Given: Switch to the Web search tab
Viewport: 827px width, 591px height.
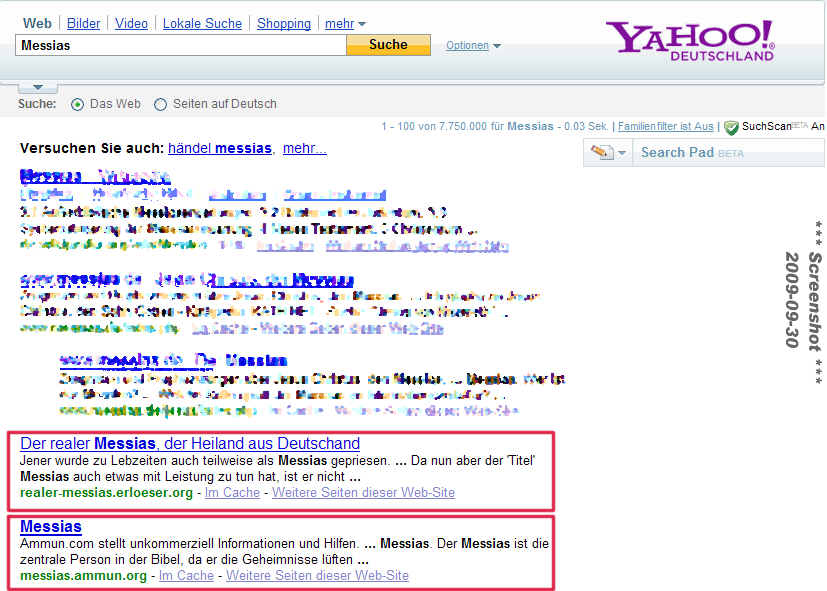Looking at the screenshot, I should 37,24.
